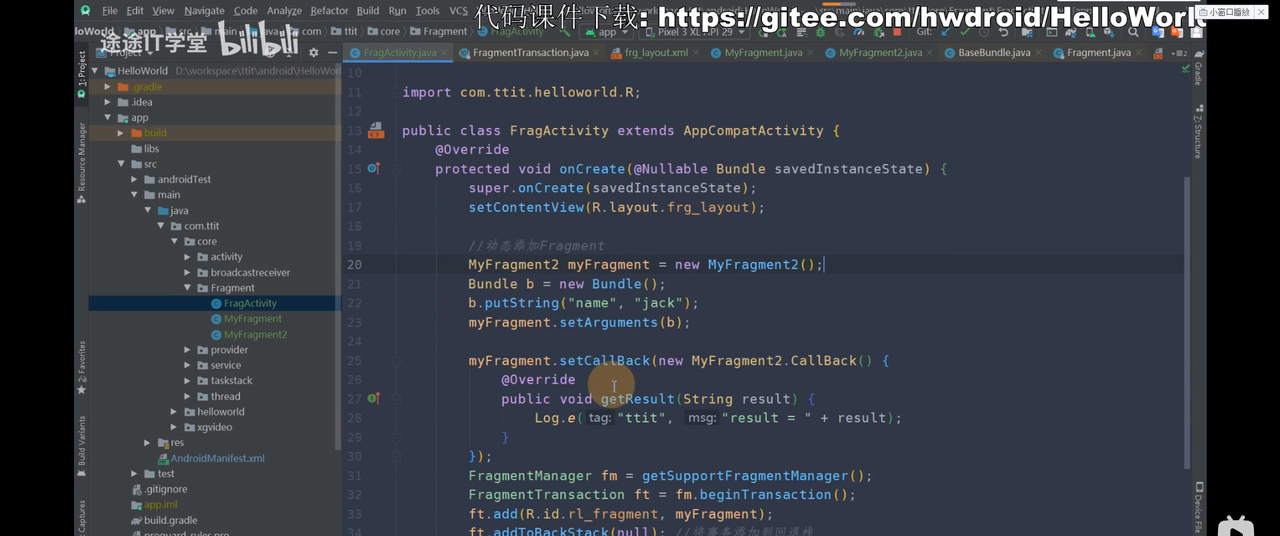Click the editor vertical scrollbar
This screenshot has height=536, width=1280.
(1187, 300)
